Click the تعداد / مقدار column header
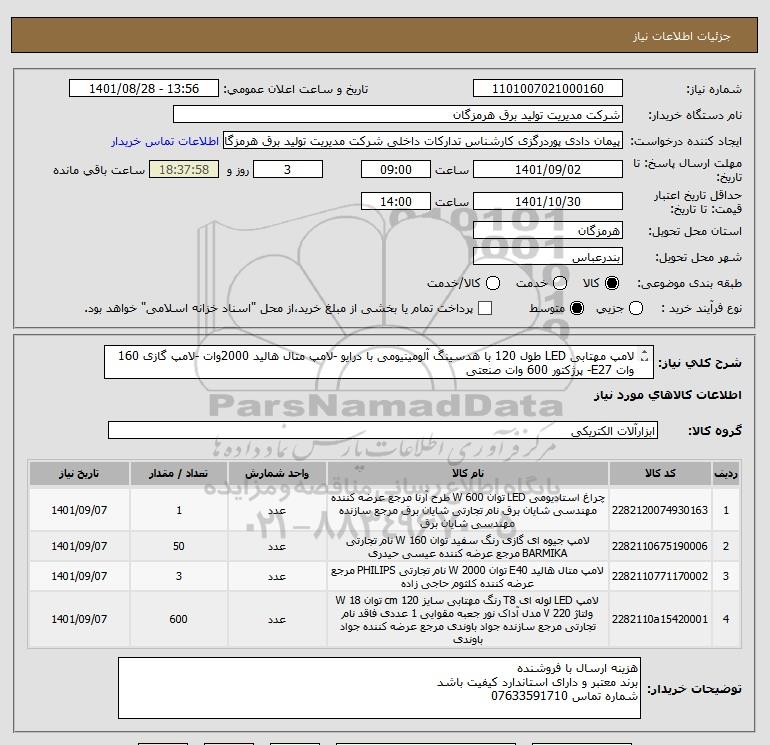 point(178,473)
